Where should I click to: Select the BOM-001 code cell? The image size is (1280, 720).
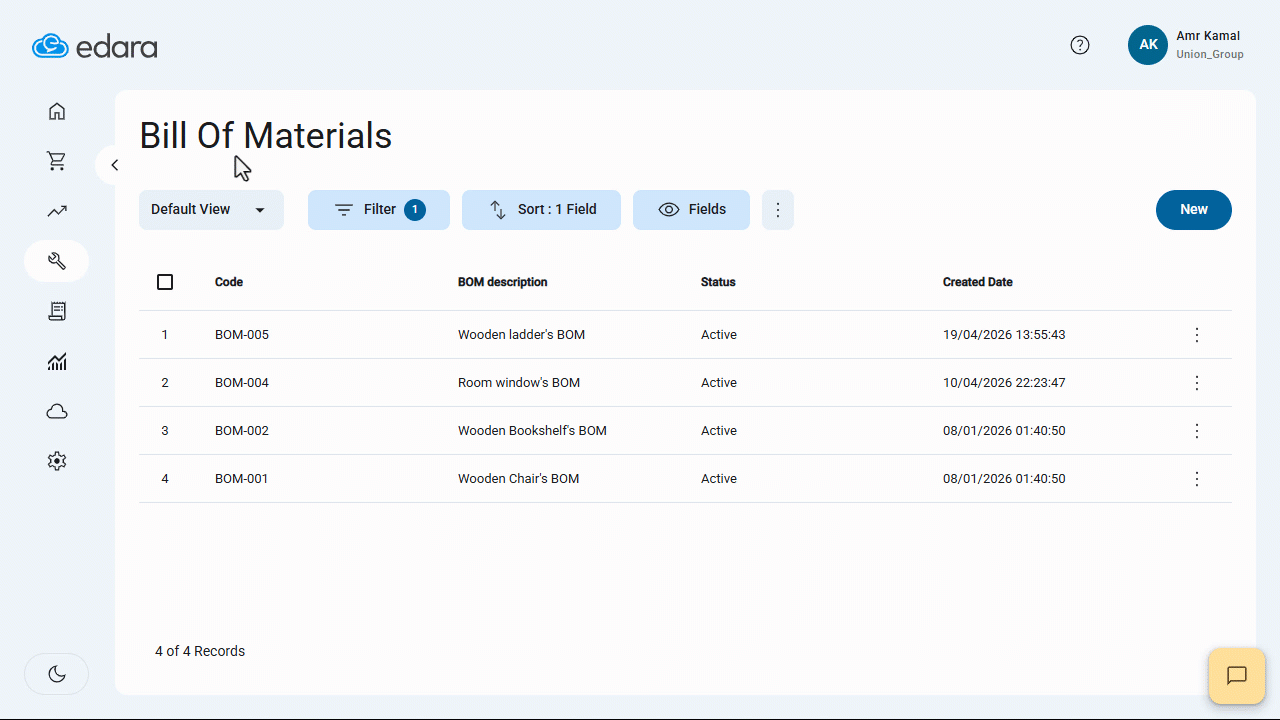coord(242,479)
